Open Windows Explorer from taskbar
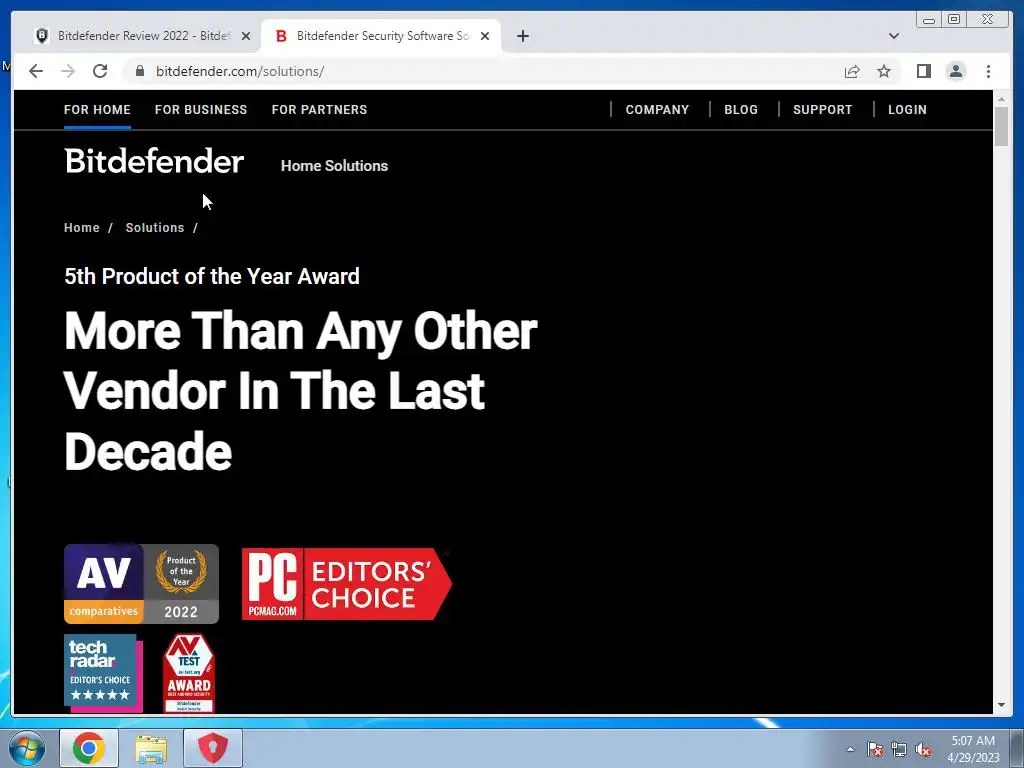The height and width of the screenshot is (768, 1024). 150,748
